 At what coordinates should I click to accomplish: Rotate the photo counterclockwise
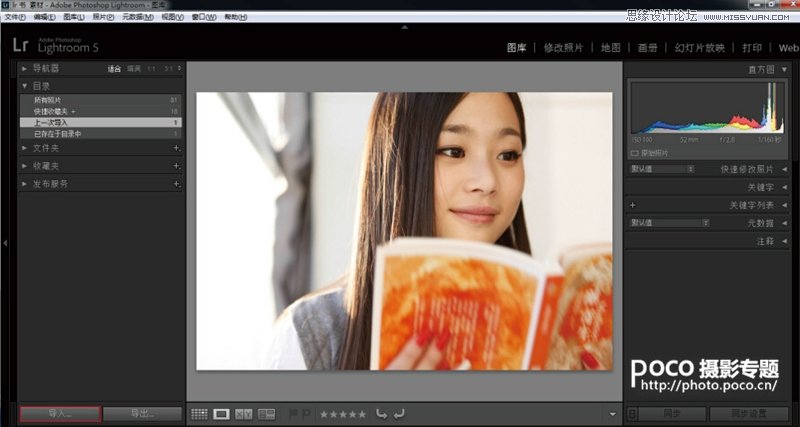coord(381,414)
